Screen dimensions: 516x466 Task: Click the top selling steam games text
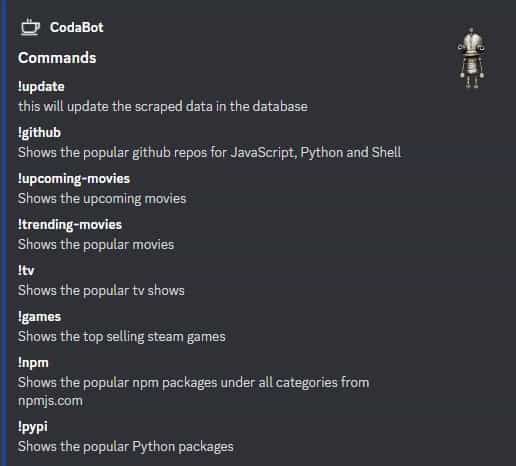[x=122, y=337]
